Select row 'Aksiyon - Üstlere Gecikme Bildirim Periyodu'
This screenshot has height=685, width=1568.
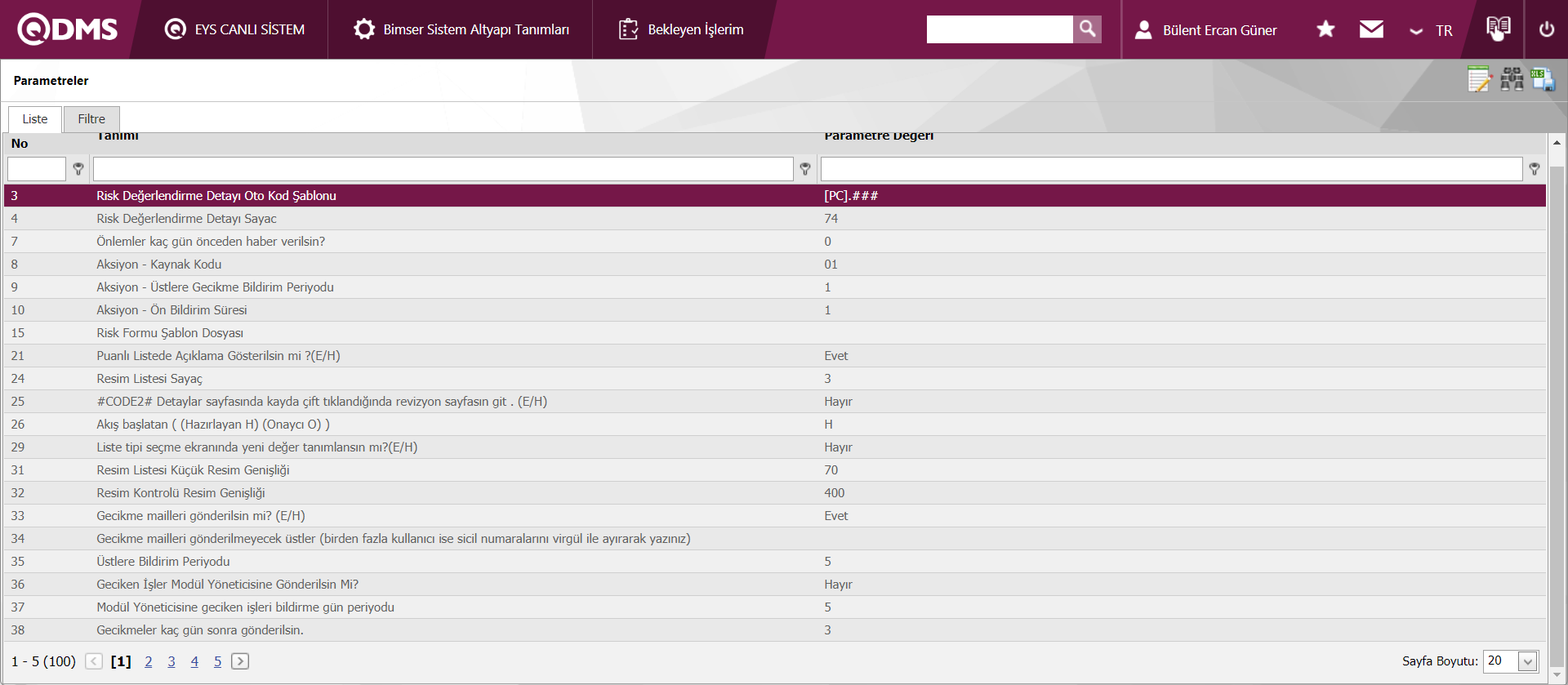[775, 287]
